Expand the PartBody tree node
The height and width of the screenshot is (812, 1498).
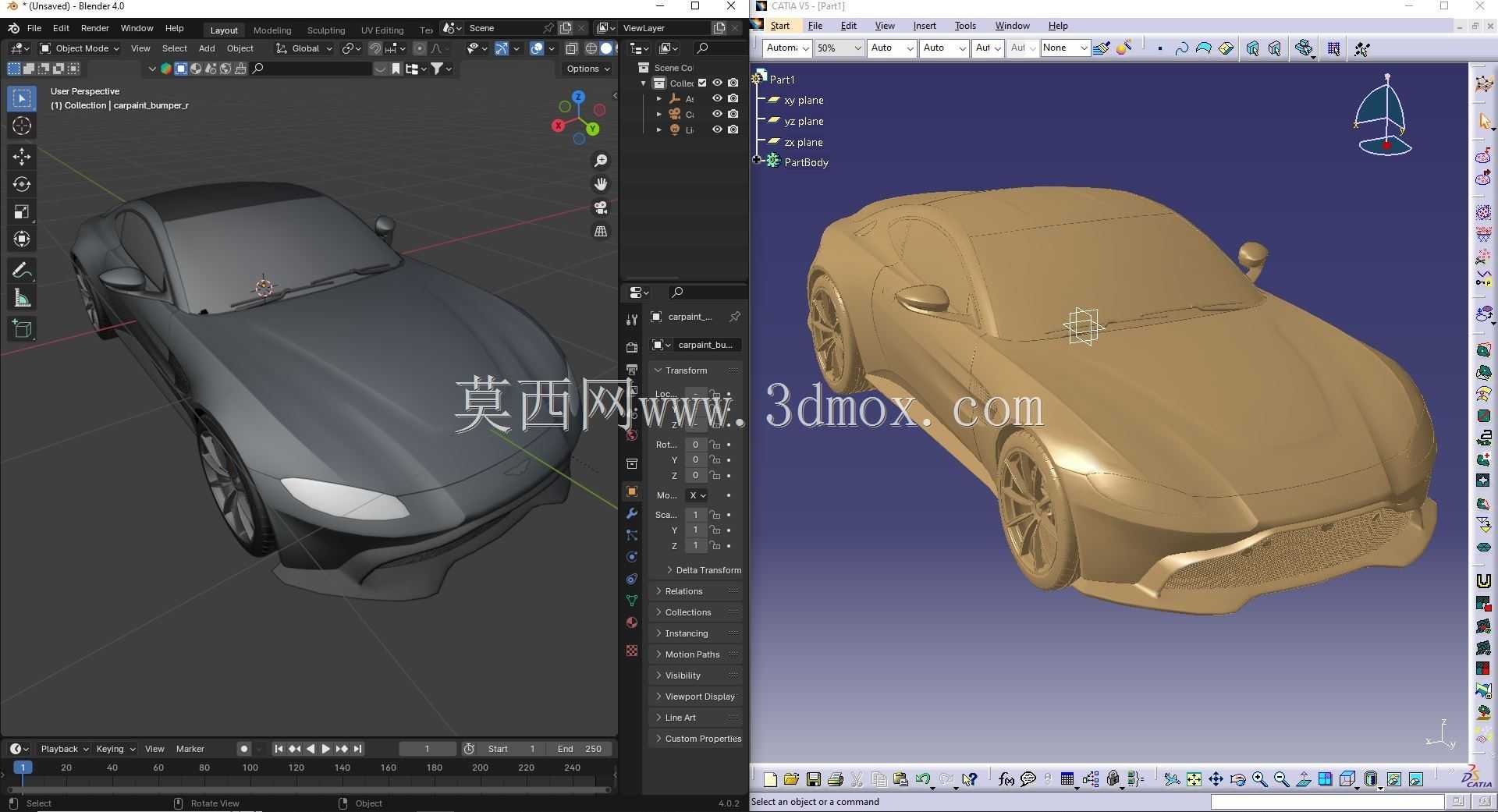[x=757, y=160]
